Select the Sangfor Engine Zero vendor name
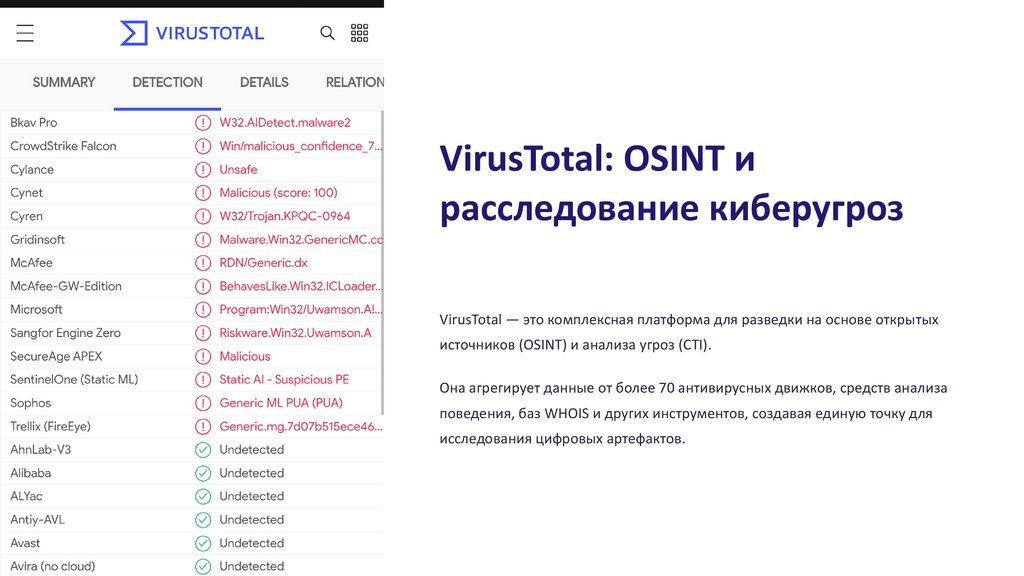This screenshot has height=576, width=1024. tap(65, 333)
